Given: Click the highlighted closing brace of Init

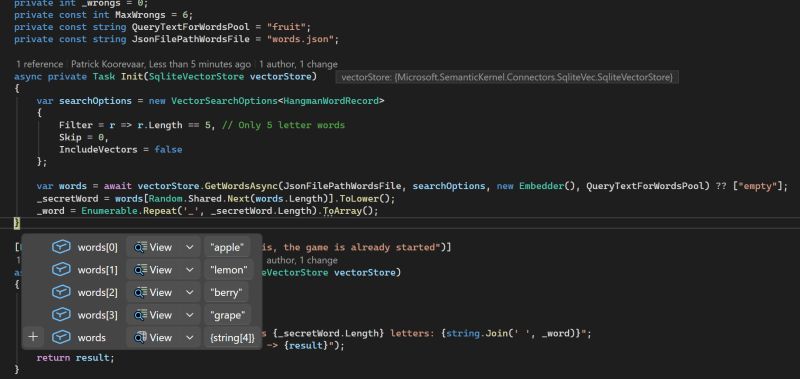Looking at the screenshot, I should pos(17,223).
